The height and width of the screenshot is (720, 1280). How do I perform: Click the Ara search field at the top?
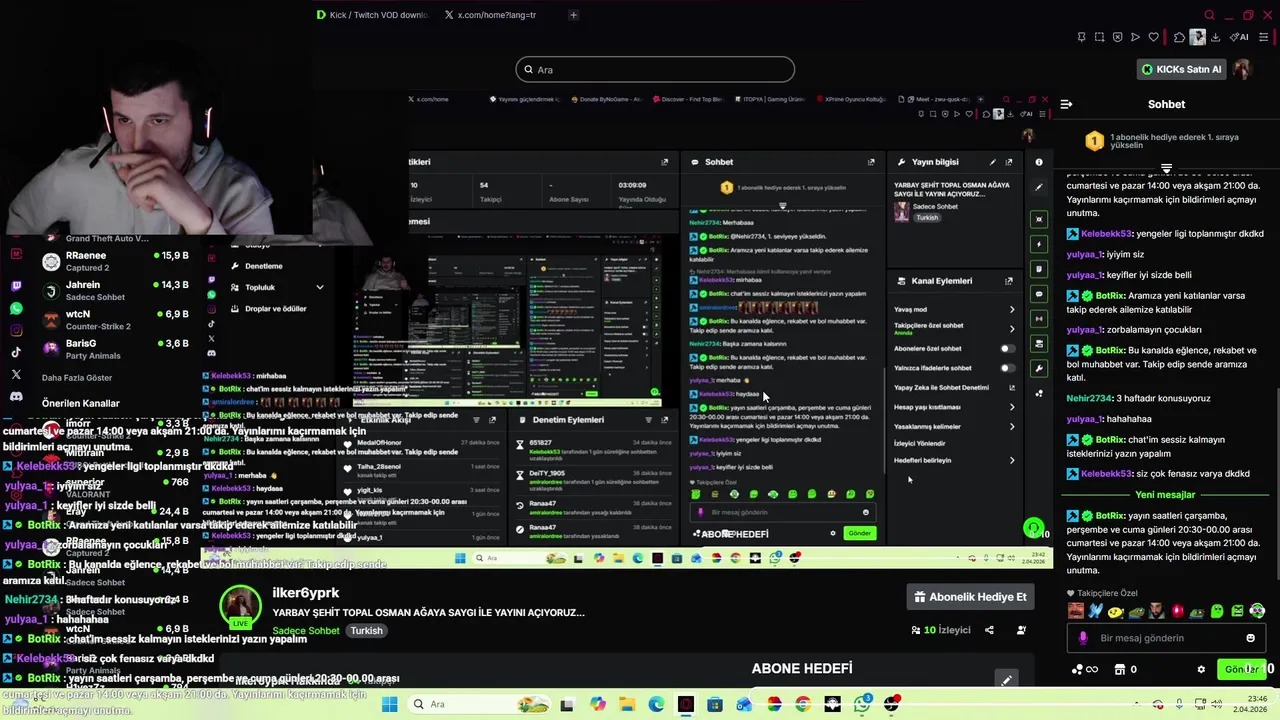[x=655, y=69]
